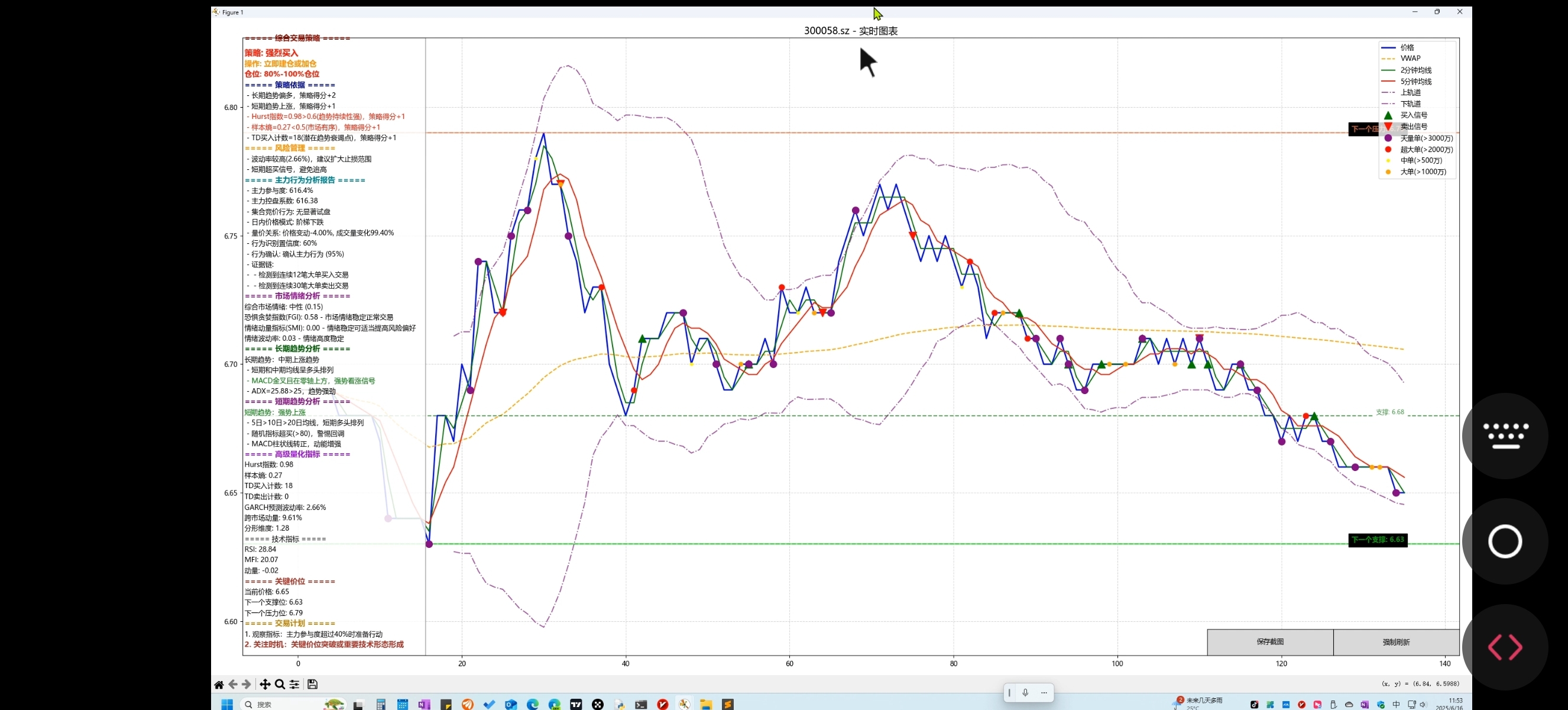Click the cloud OneDrive tray icon
The height and width of the screenshot is (710, 1568).
[x=1349, y=705]
